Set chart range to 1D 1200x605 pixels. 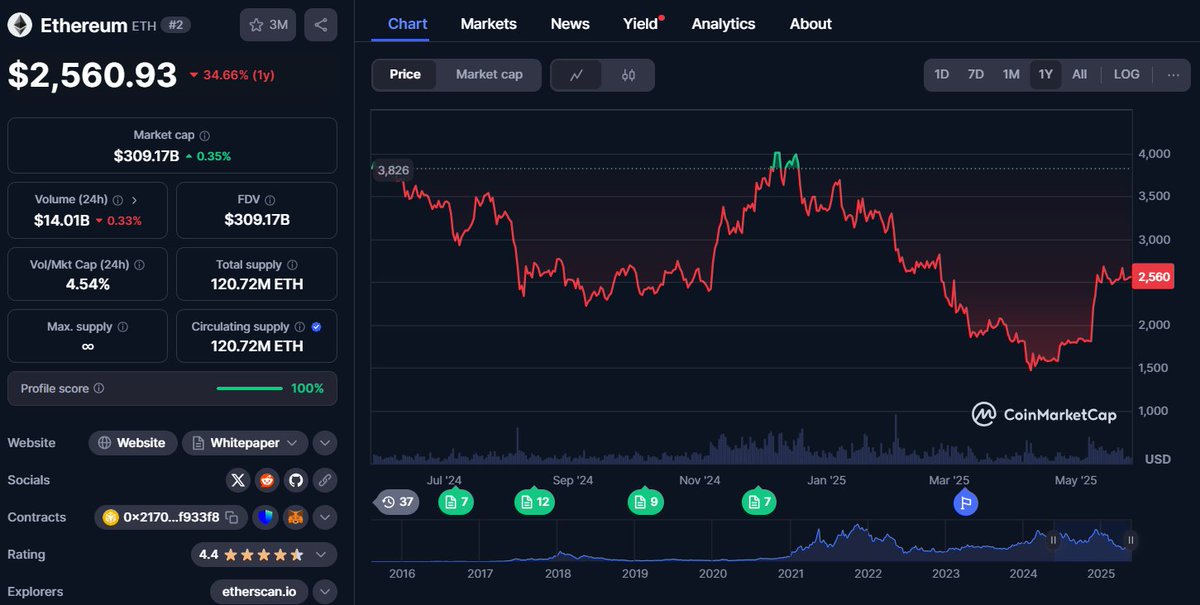(942, 75)
